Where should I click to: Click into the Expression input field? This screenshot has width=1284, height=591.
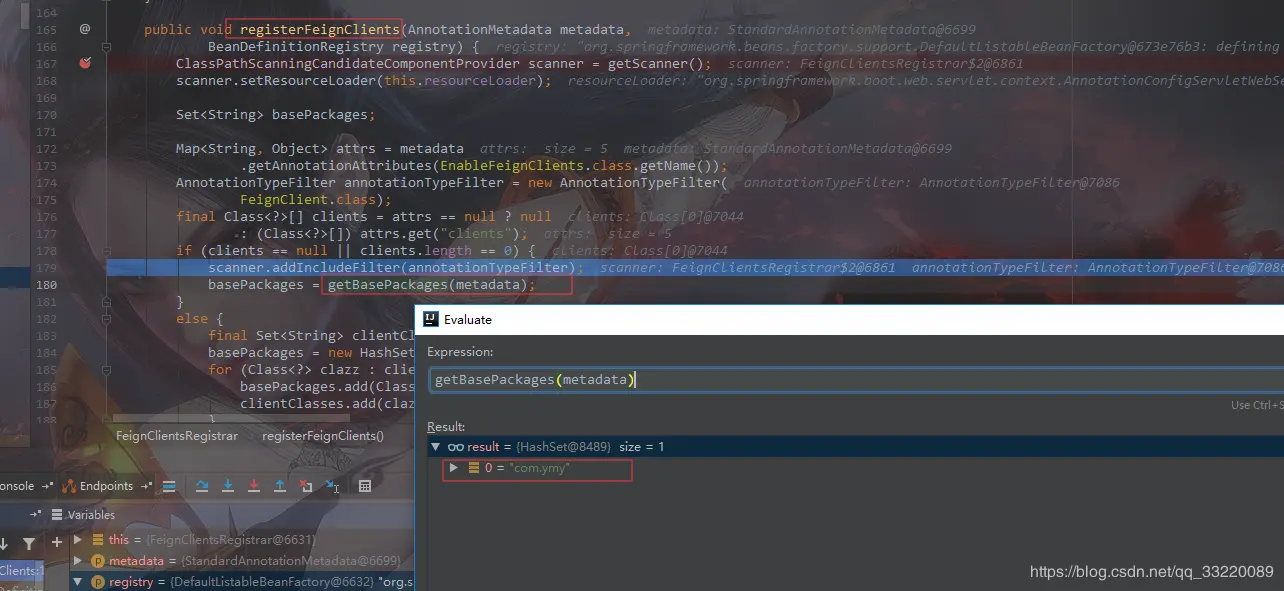[857, 380]
